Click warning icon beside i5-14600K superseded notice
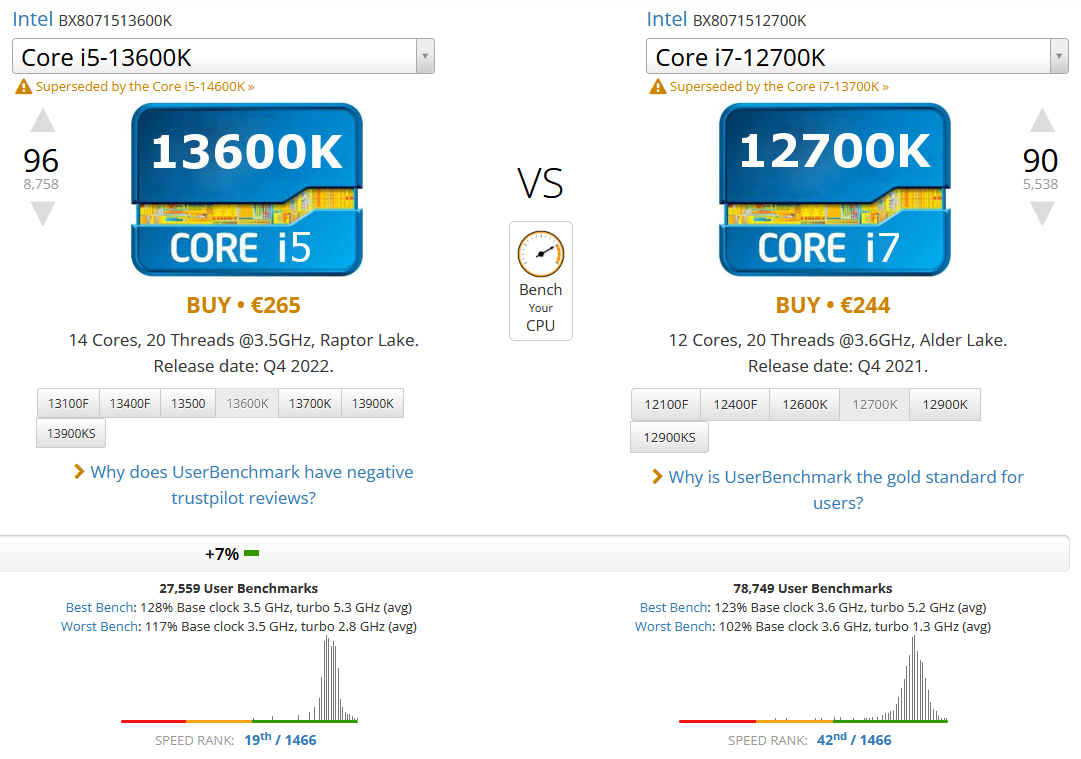 (24, 87)
